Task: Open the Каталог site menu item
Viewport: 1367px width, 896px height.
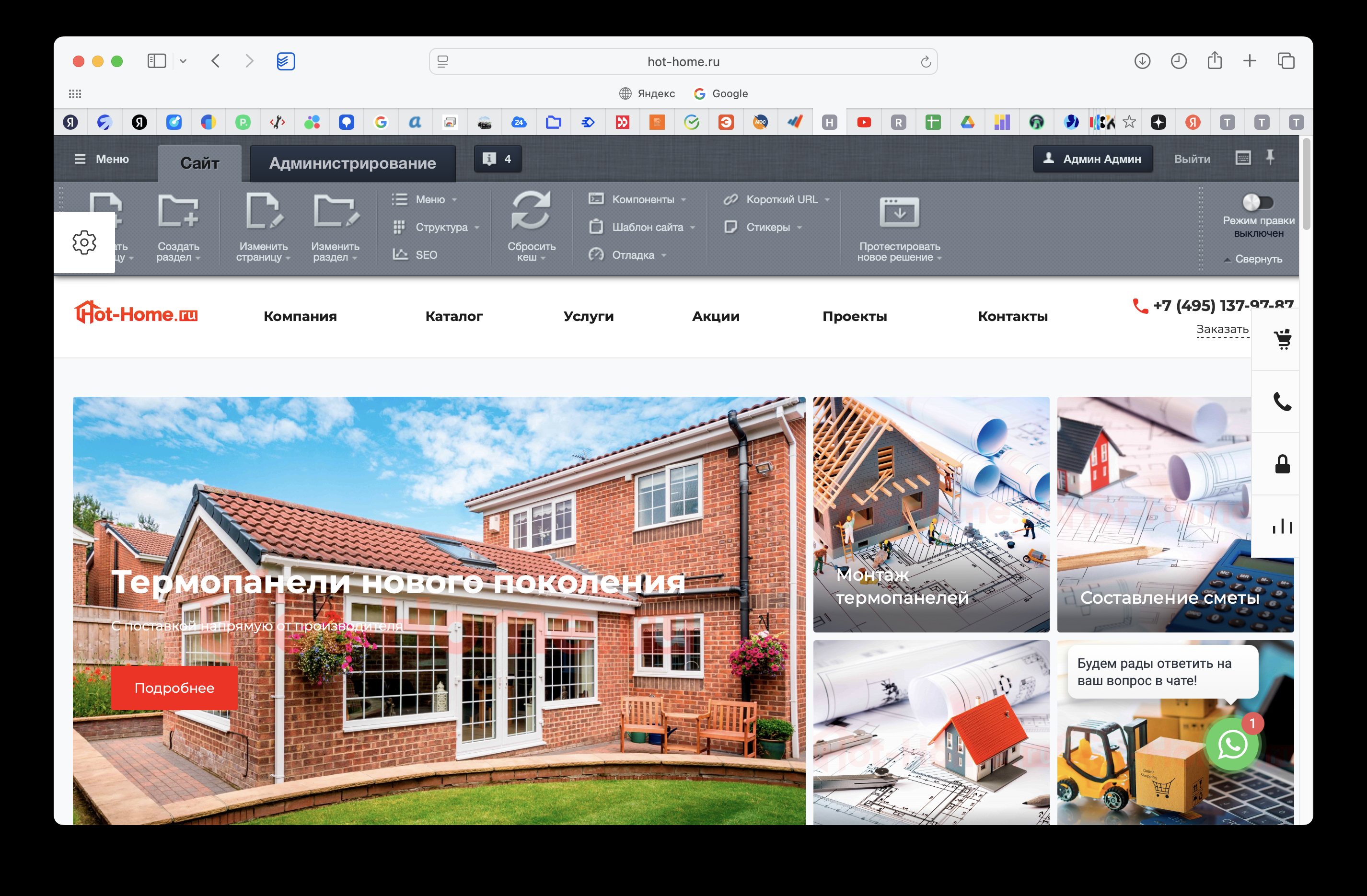Action: (454, 316)
